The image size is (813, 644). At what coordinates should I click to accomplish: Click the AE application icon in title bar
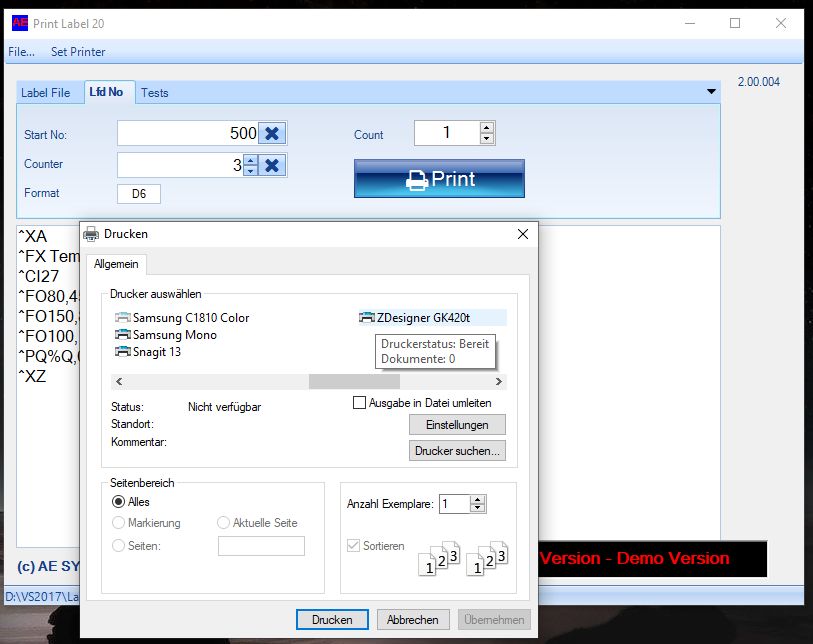20,23
